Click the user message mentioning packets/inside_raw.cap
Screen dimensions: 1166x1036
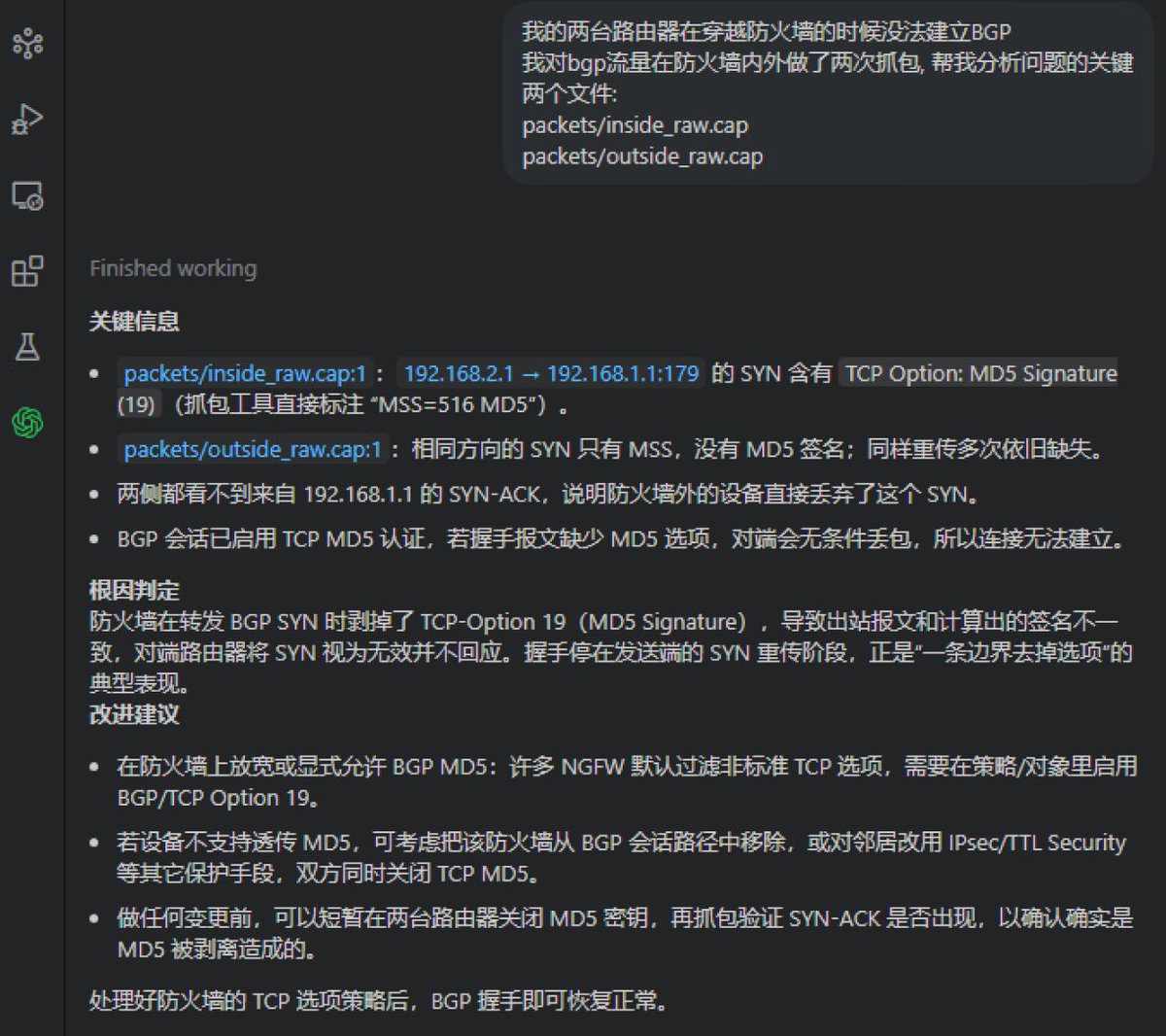point(828,94)
